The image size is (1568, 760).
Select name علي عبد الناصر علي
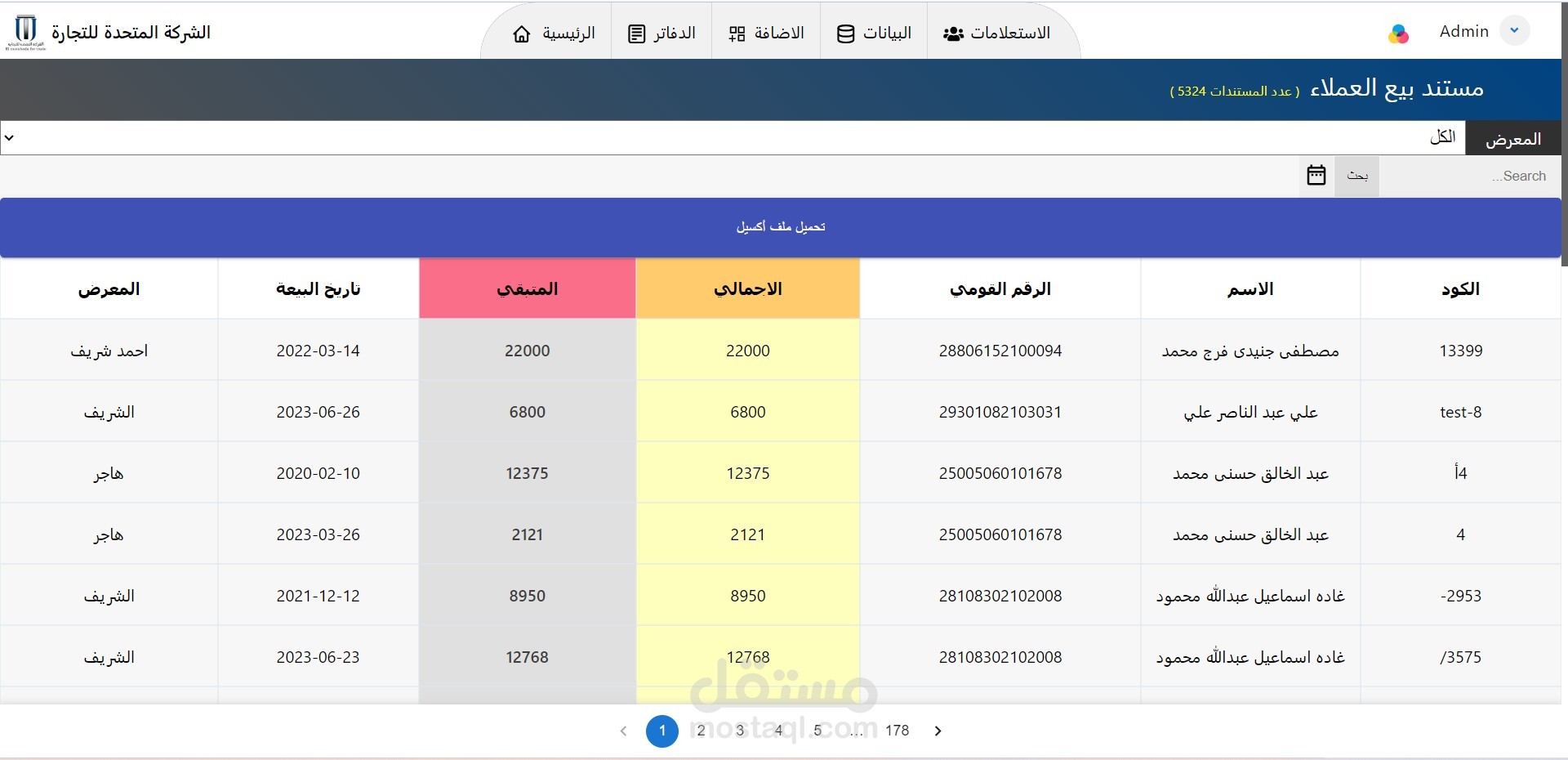coord(1250,412)
